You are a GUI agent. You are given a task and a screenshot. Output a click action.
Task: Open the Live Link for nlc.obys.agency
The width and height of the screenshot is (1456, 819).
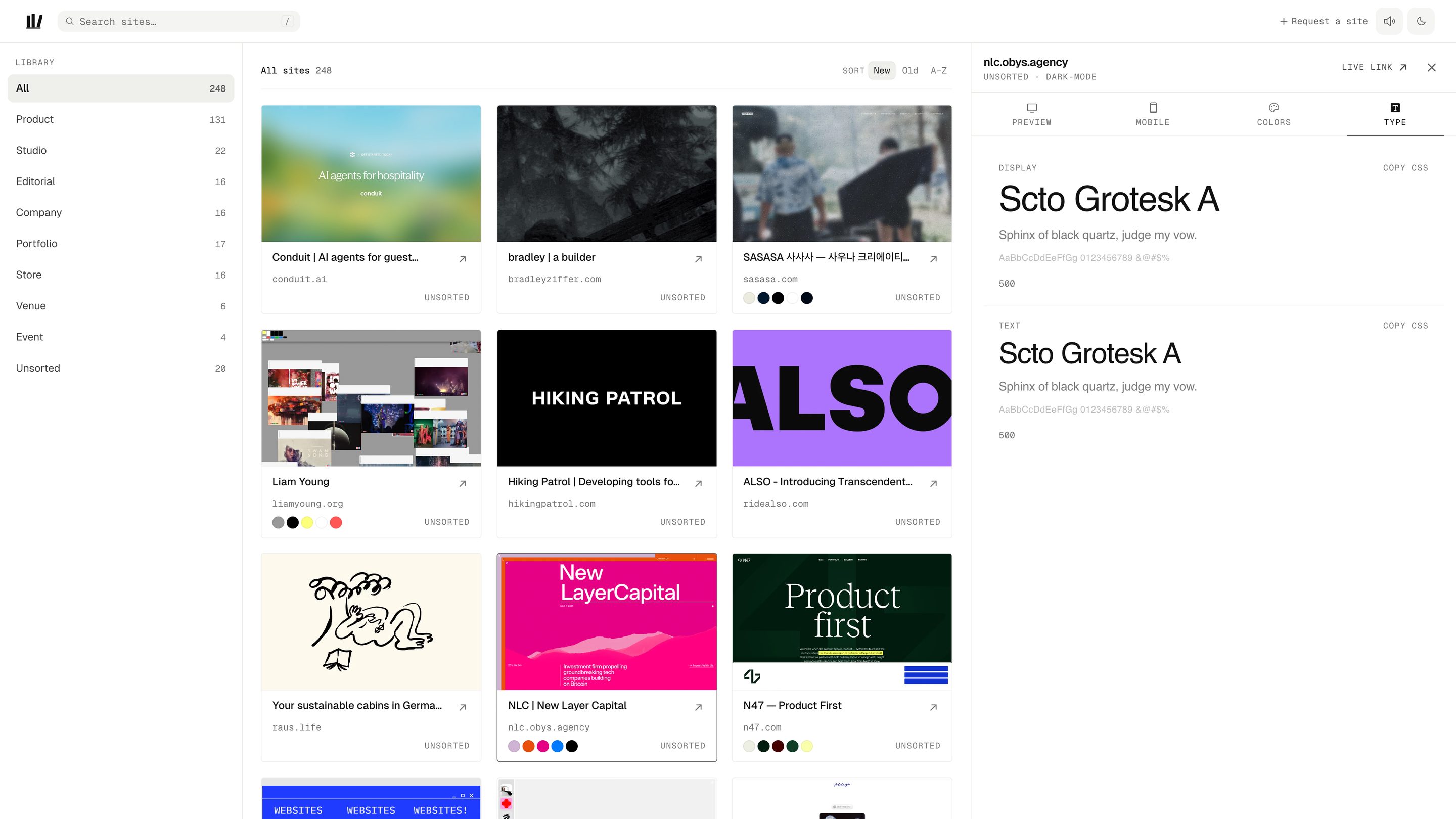click(x=1374, y=67)
